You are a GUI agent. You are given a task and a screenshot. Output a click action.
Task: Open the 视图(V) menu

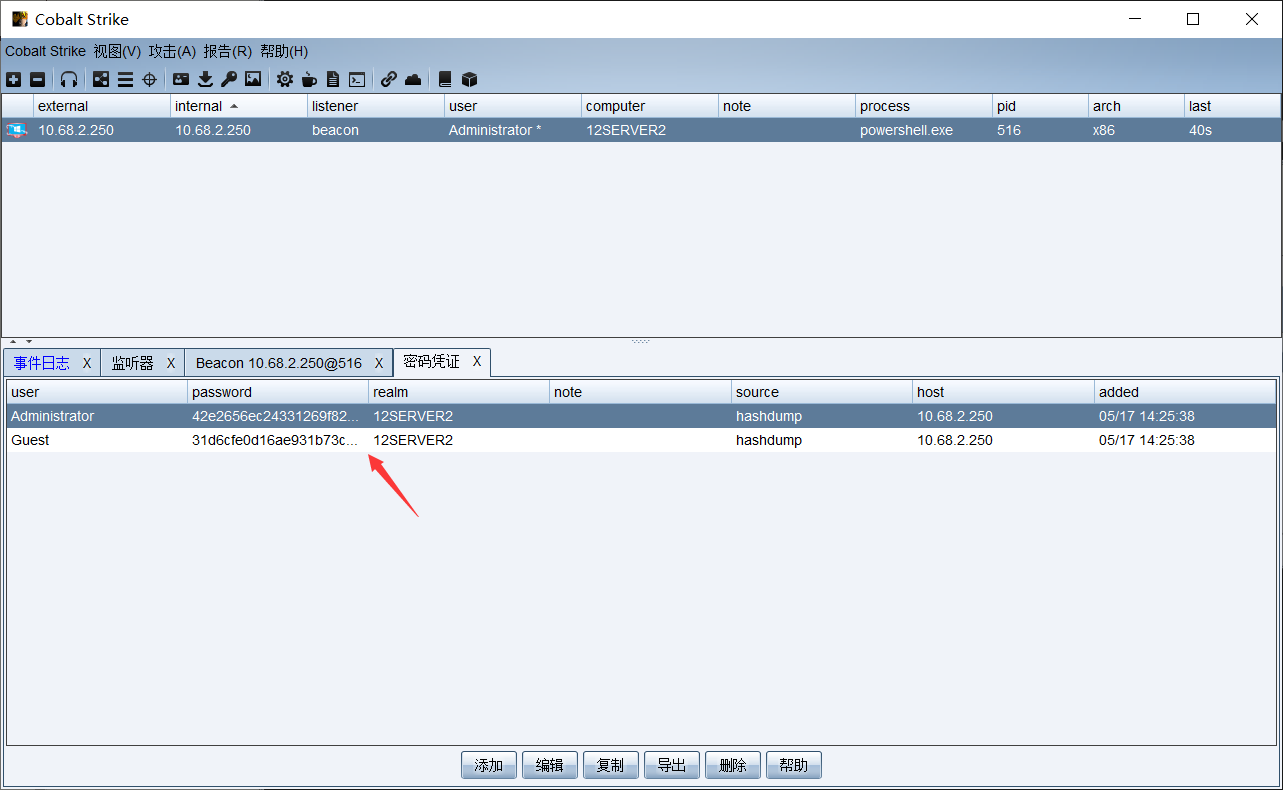coord(117,51)
